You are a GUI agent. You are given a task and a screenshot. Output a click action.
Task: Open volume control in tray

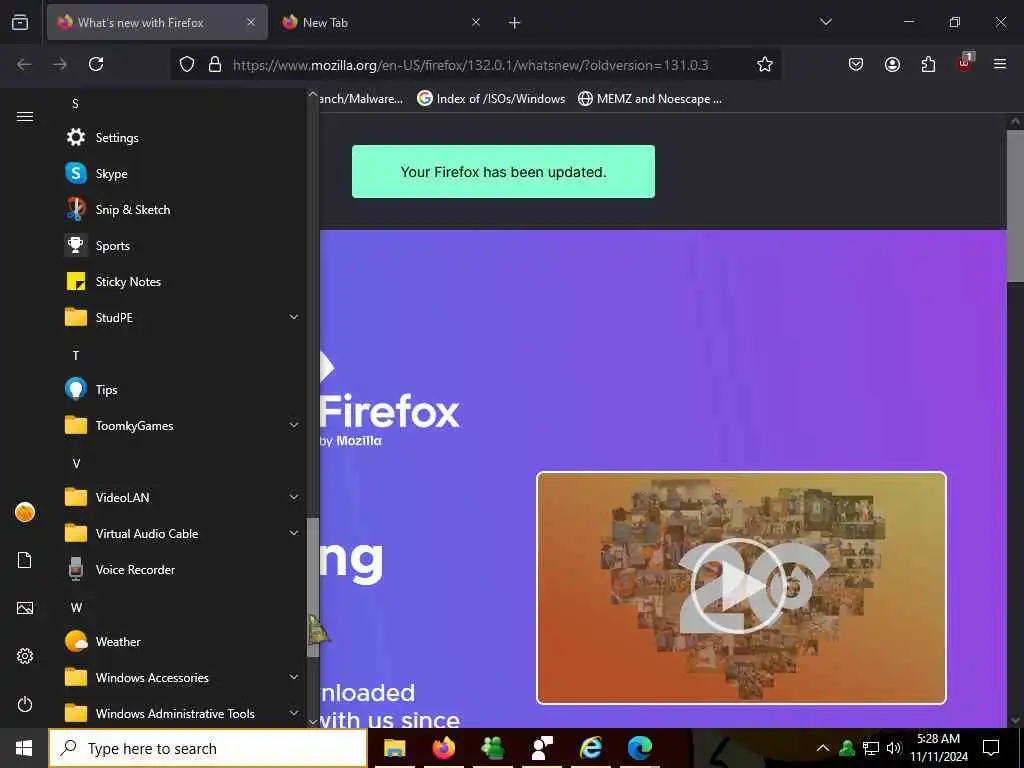[894, 748]
